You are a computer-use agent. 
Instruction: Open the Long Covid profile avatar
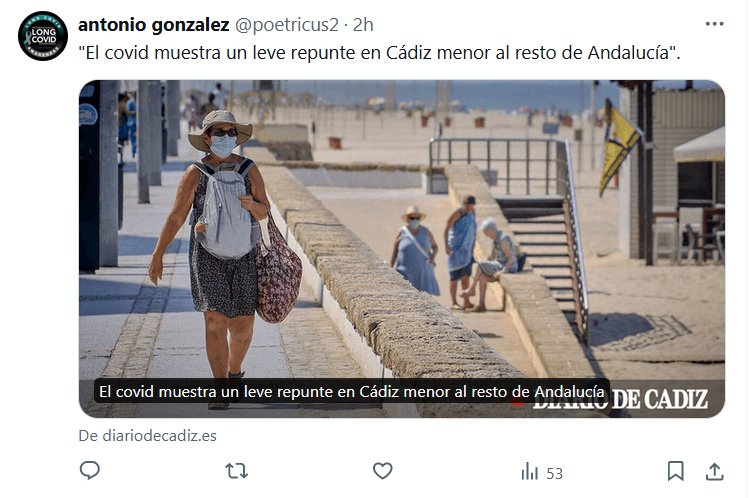pyautogui.click(x=43, y=36)
